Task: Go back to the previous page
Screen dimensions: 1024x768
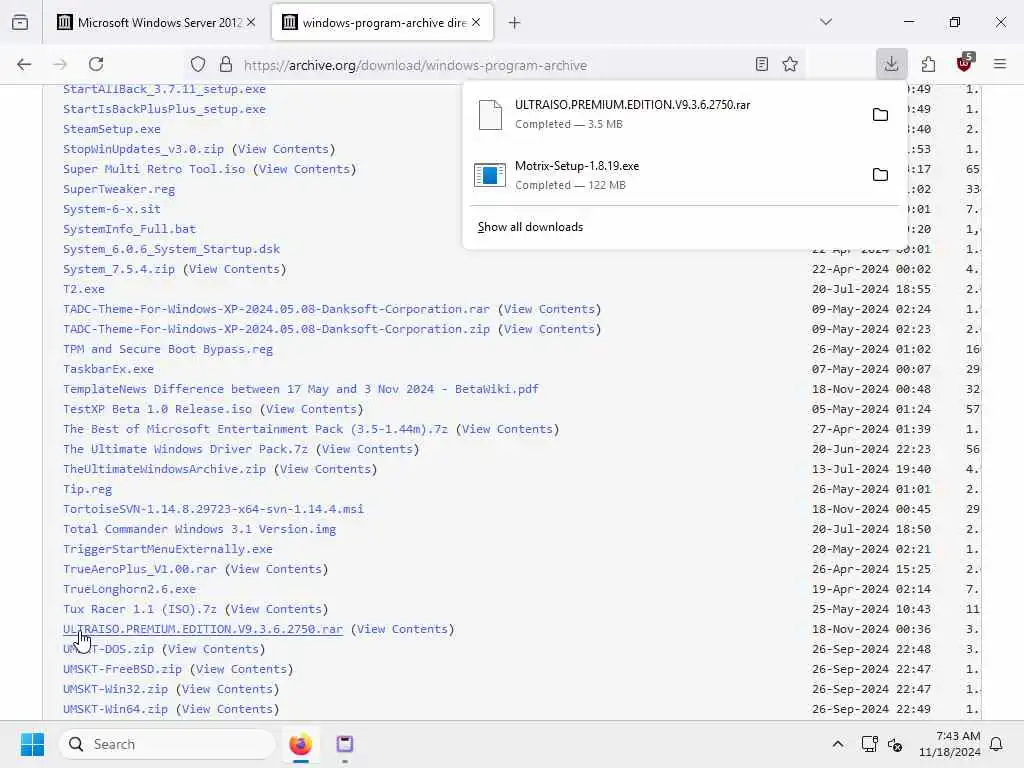Action: (x=24, y=64)
